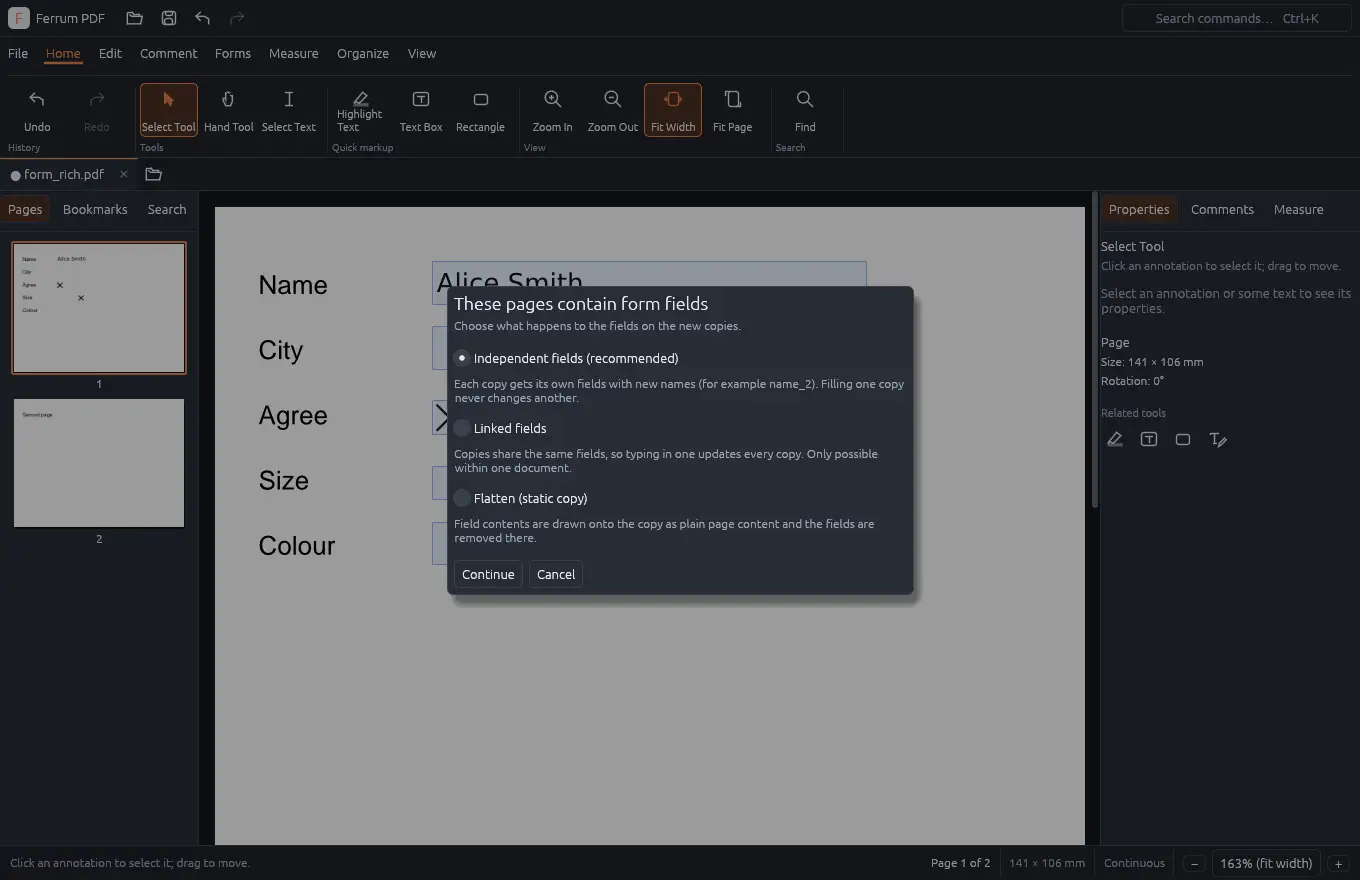Zoom In on the page

coord(552,110)
